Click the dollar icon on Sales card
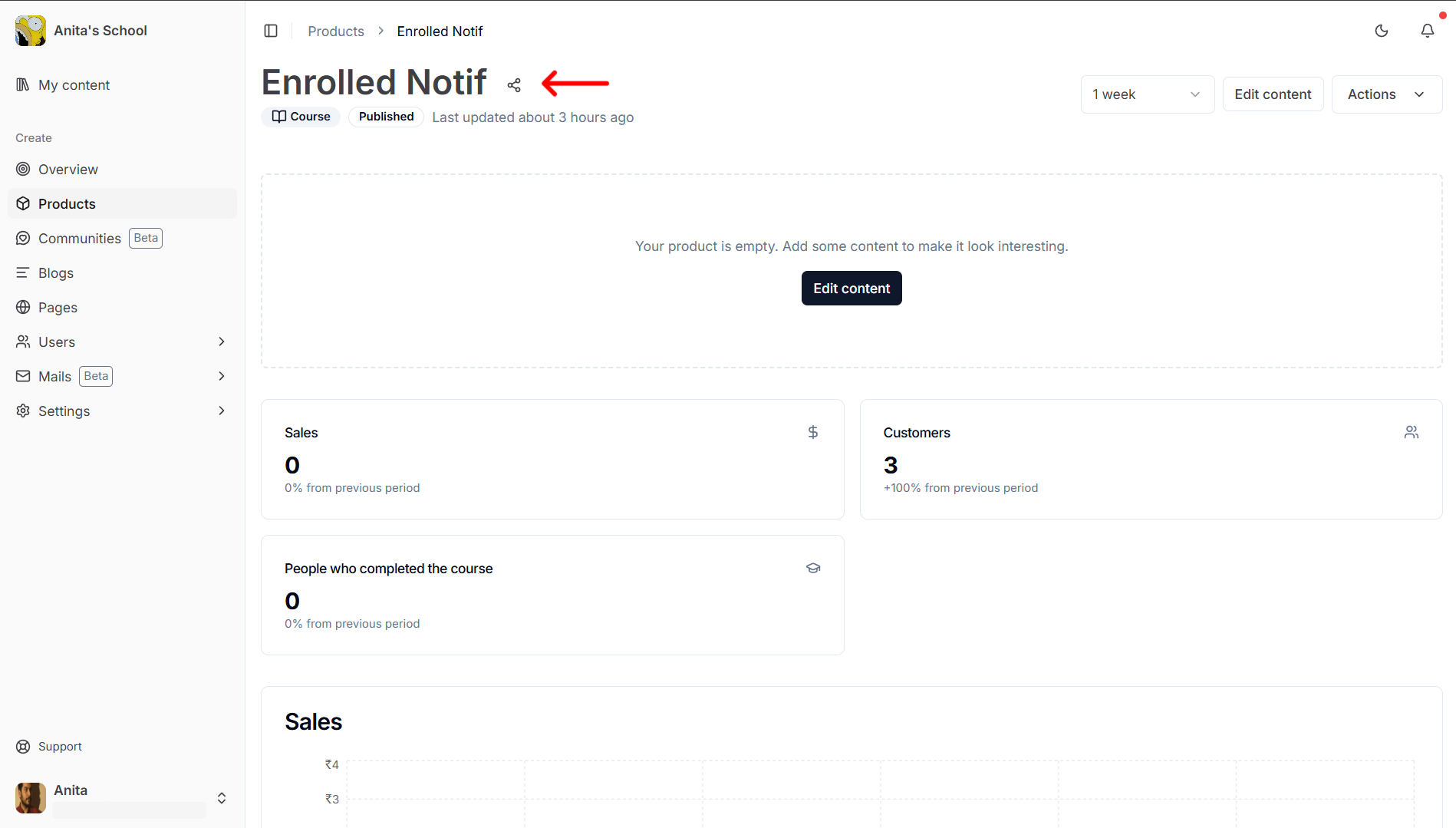 (x=813, y=432)
